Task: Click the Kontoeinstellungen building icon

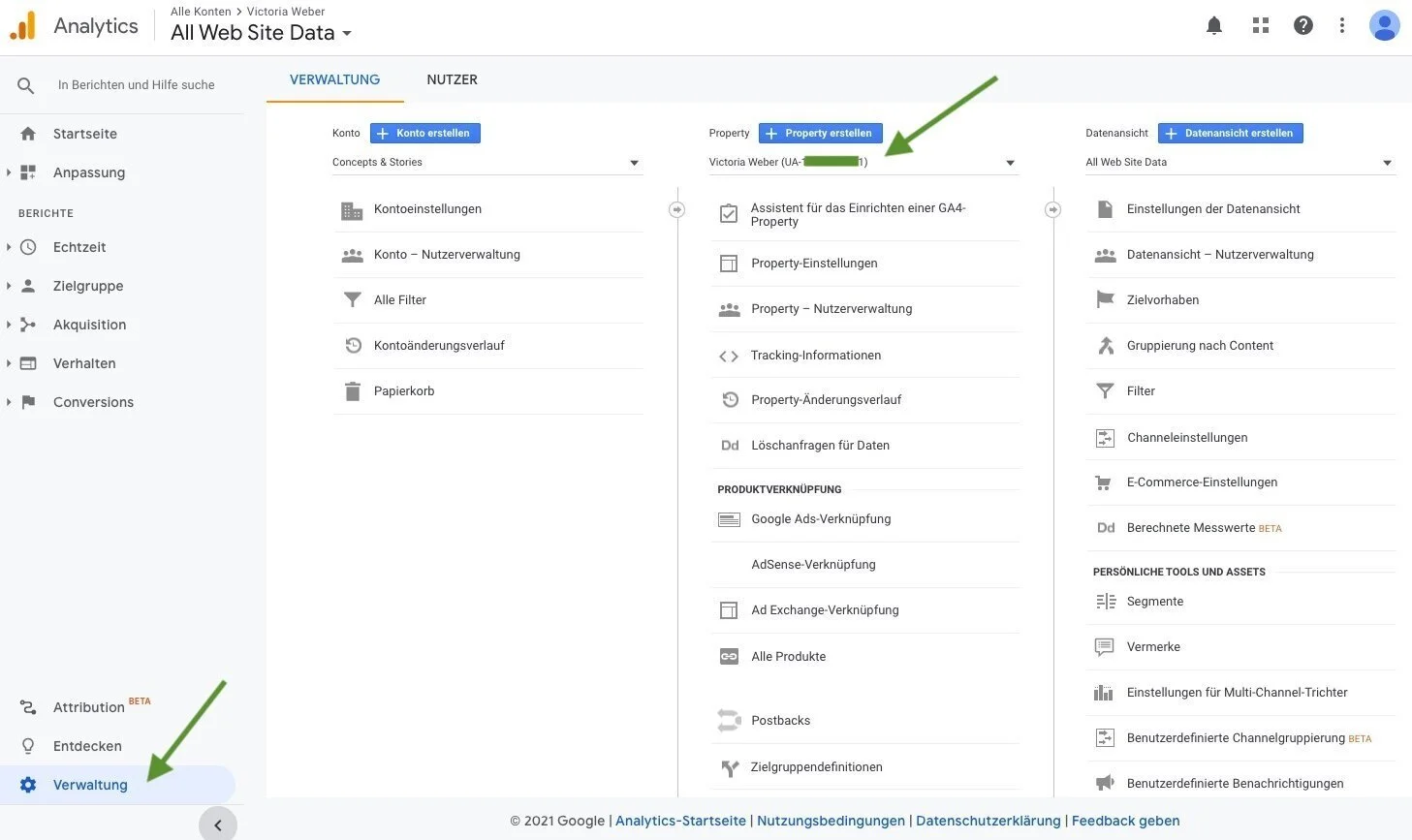Action: pyautogui.click(x=352, y=209)
